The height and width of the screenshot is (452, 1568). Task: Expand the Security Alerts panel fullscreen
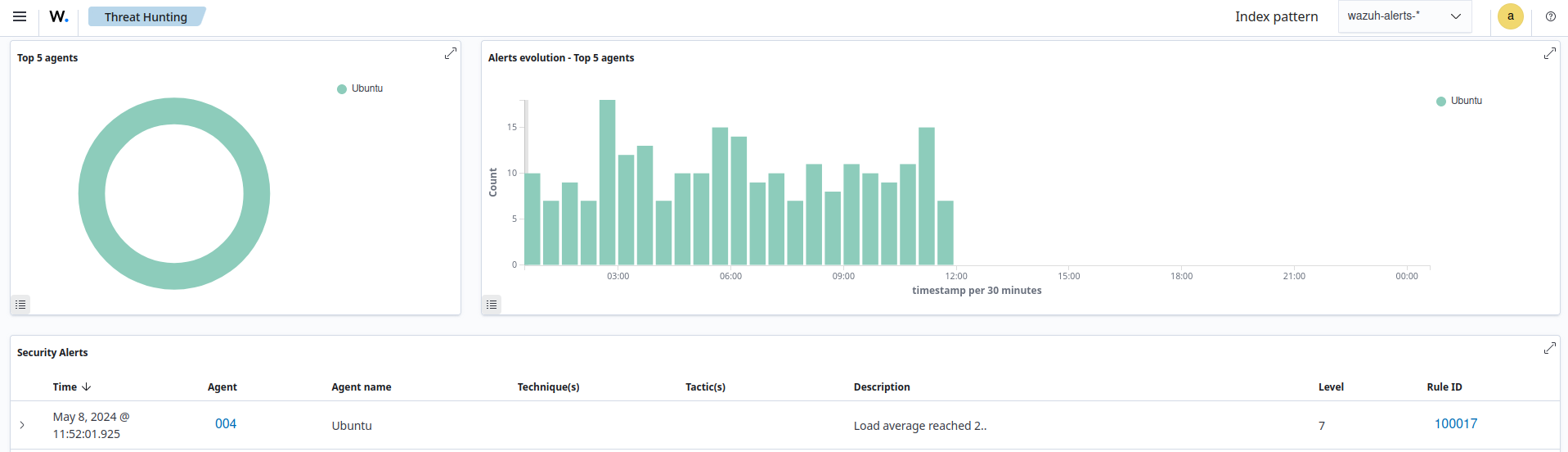1549,348
